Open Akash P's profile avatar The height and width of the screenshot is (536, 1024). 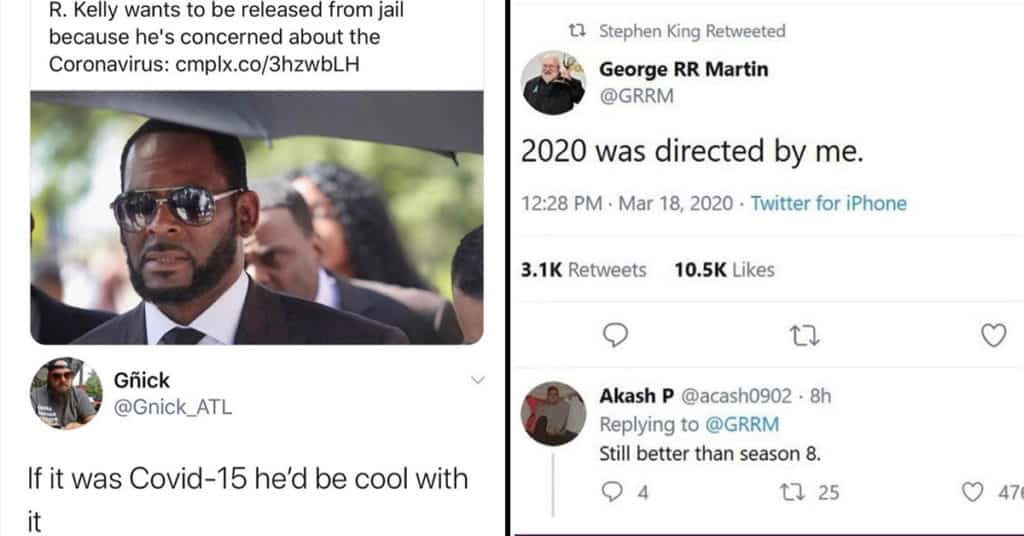pyautogui.click(x=553, y=414)
